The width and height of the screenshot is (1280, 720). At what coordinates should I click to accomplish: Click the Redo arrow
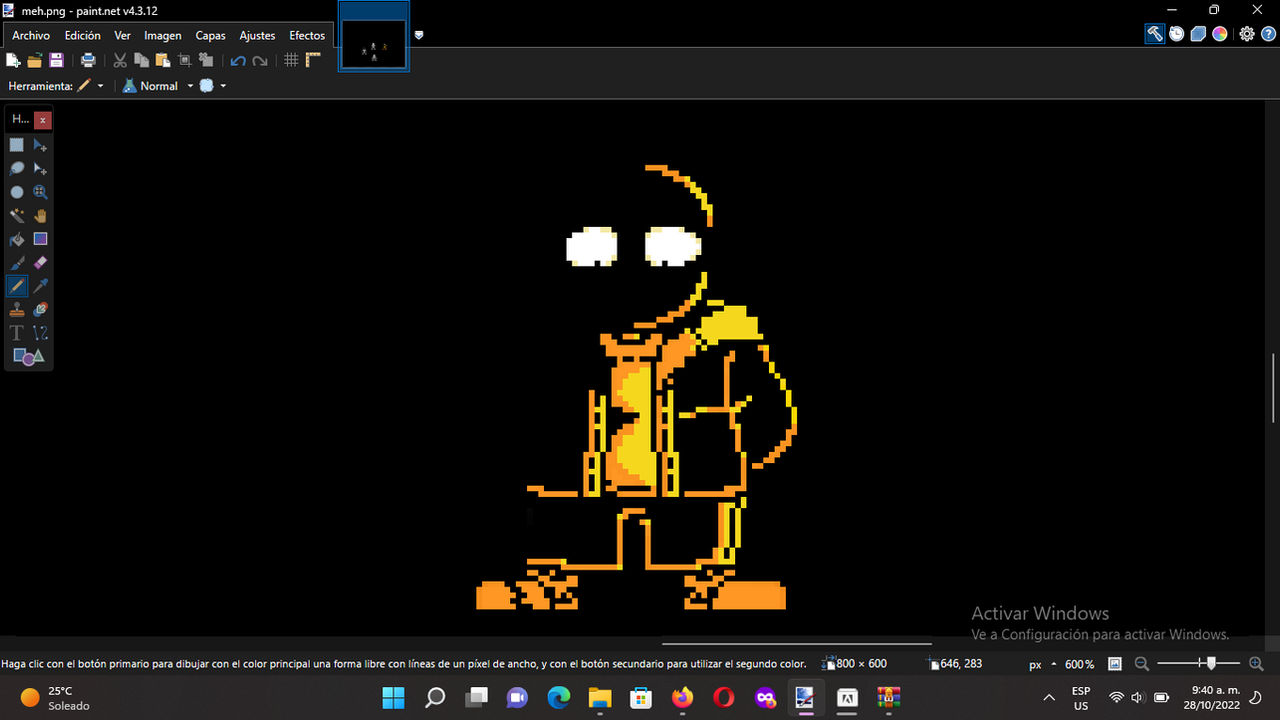click(260, 60)
